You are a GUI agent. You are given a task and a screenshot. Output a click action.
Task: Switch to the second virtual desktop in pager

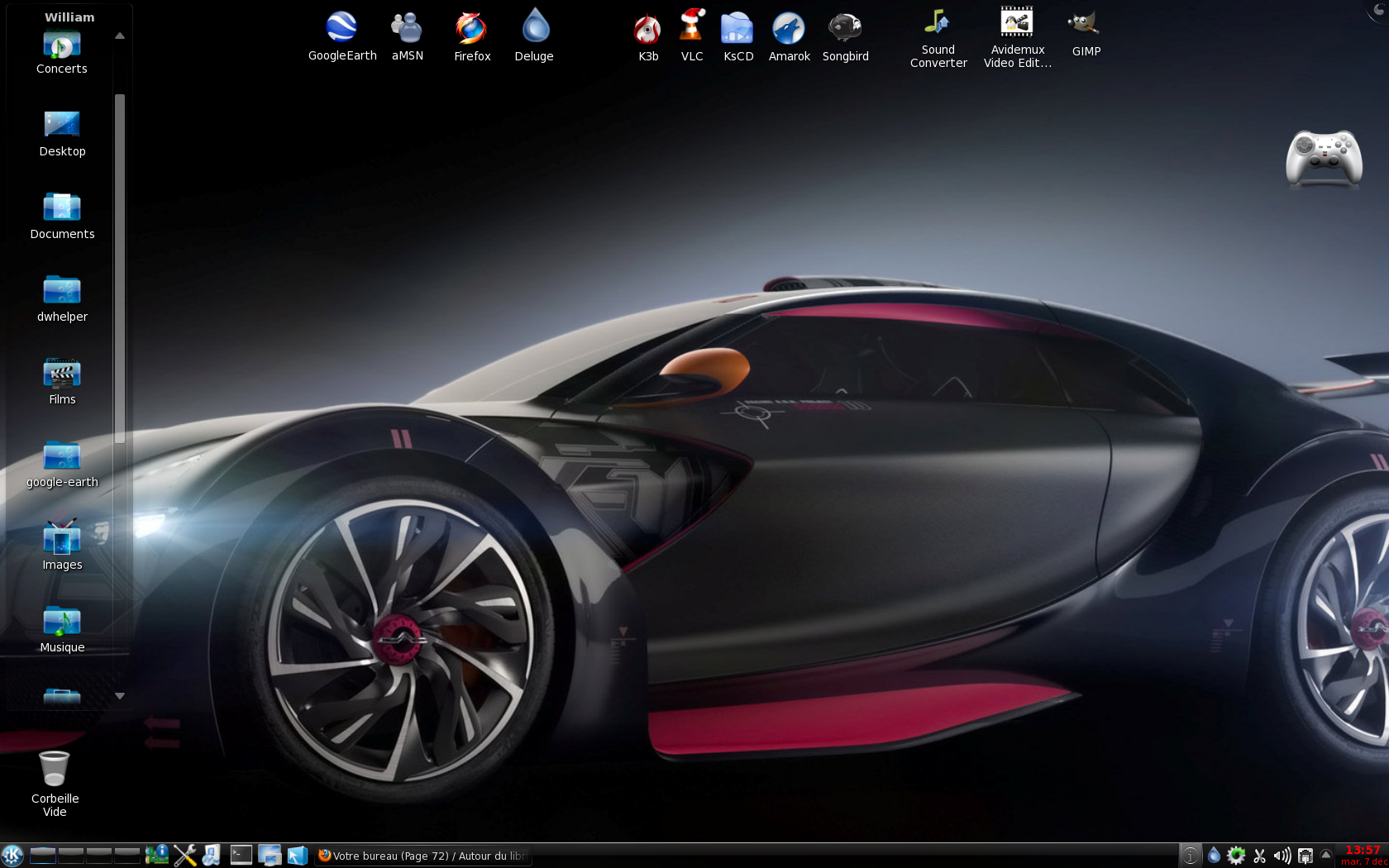tap(71, 856)
